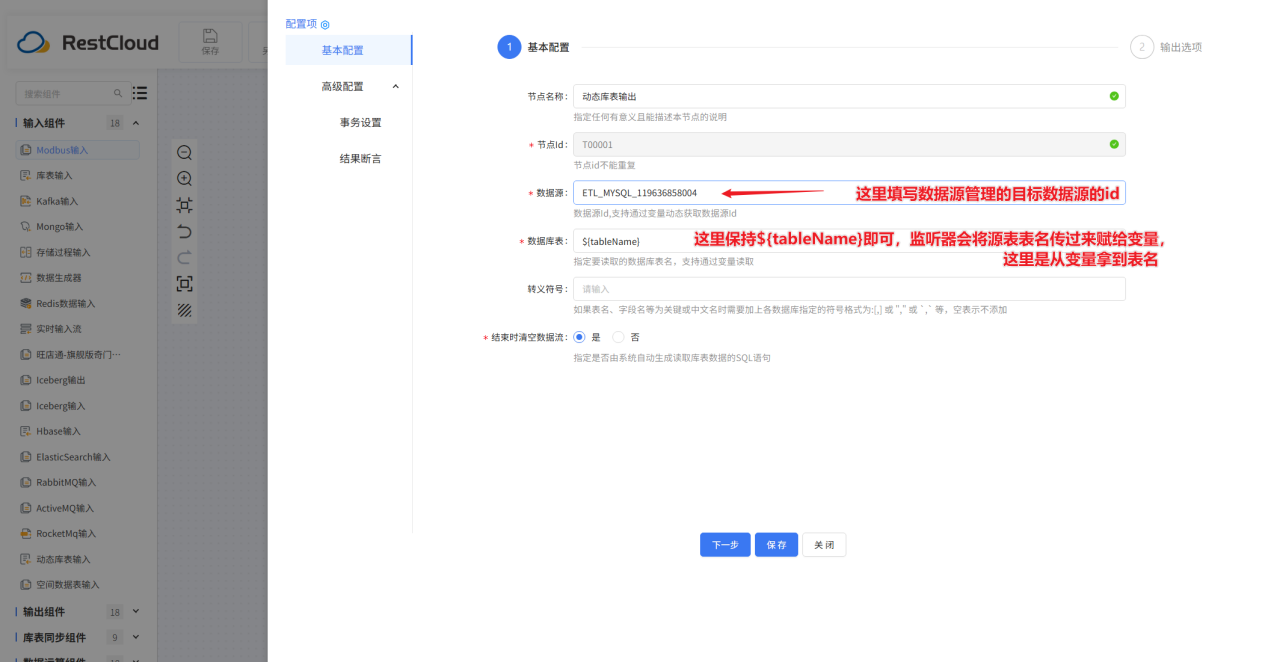
Task: Click the Mongo输入 component icon
Action: pos(27,227)
